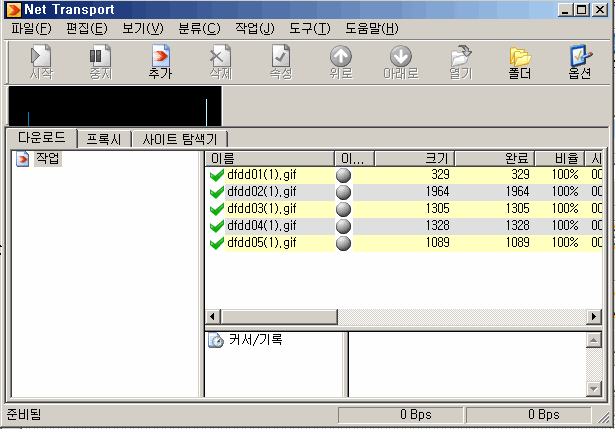Click gray status ball of dfdd05(1).gif
615x429 pixels.
344,243
